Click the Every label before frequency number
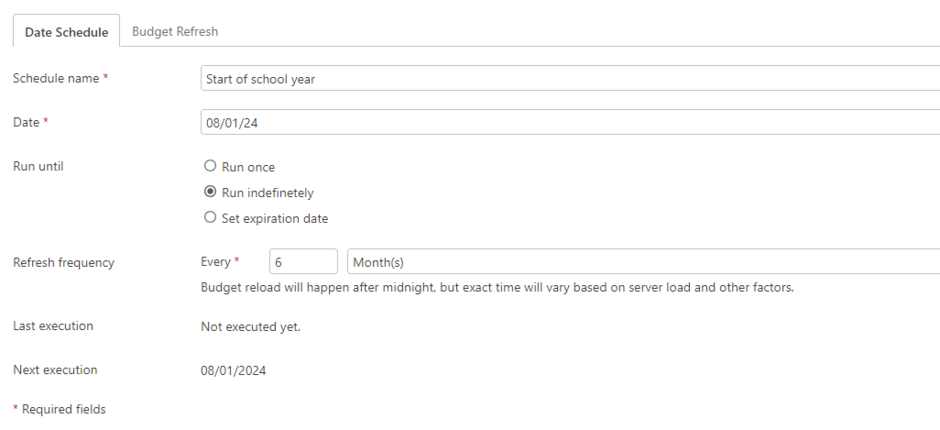The width and height of the screenshot is (940, 430). coord(220,261)
